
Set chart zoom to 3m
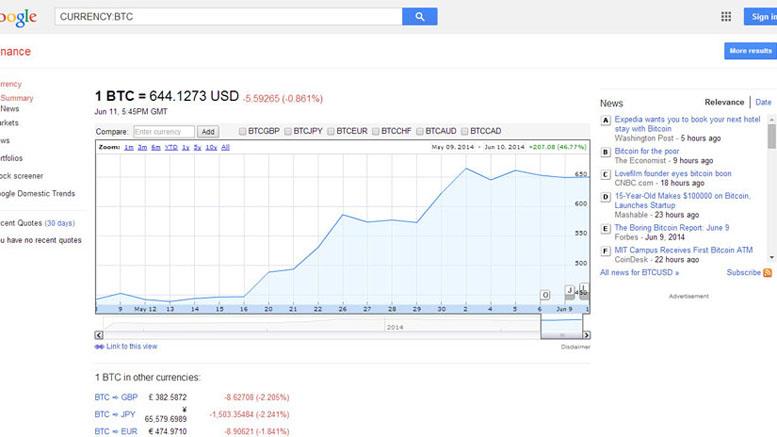tap(142, 148)
